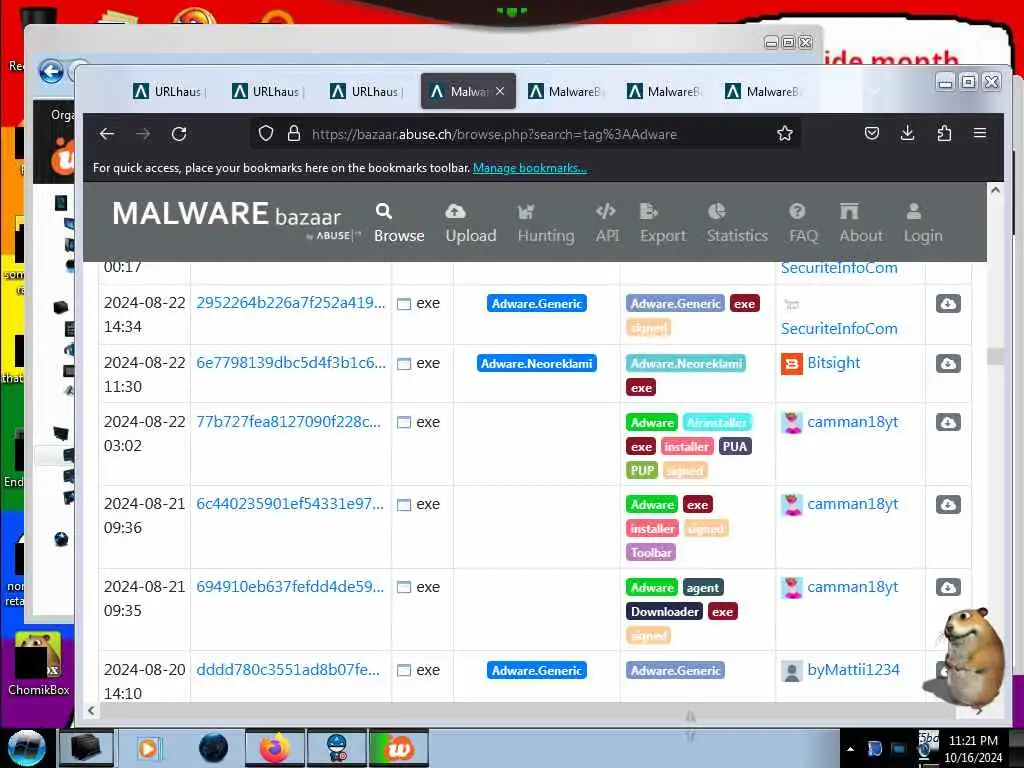1024x768 pixels.
Task: Open SecuriteInfoCom reporter link in 14:34 row
Action: (x=839, y=328)
